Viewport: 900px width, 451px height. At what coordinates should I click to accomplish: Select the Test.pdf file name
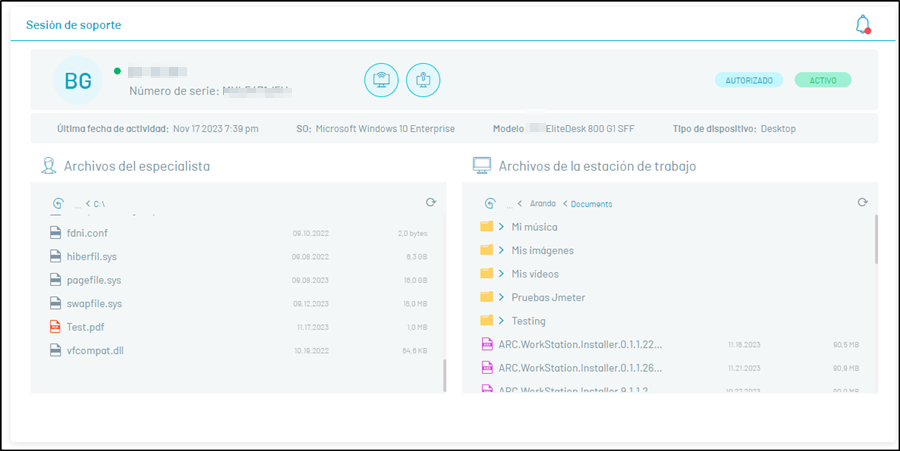85,327
